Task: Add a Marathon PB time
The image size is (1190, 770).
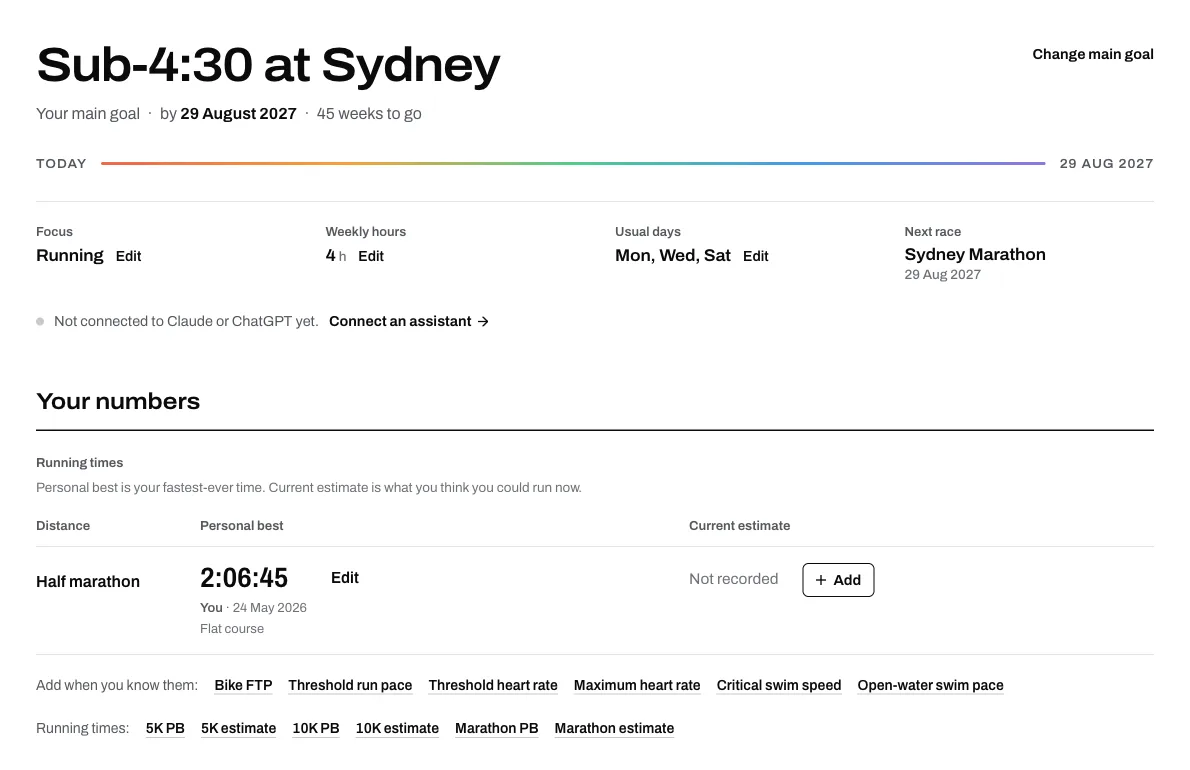Action: [496, 729]
